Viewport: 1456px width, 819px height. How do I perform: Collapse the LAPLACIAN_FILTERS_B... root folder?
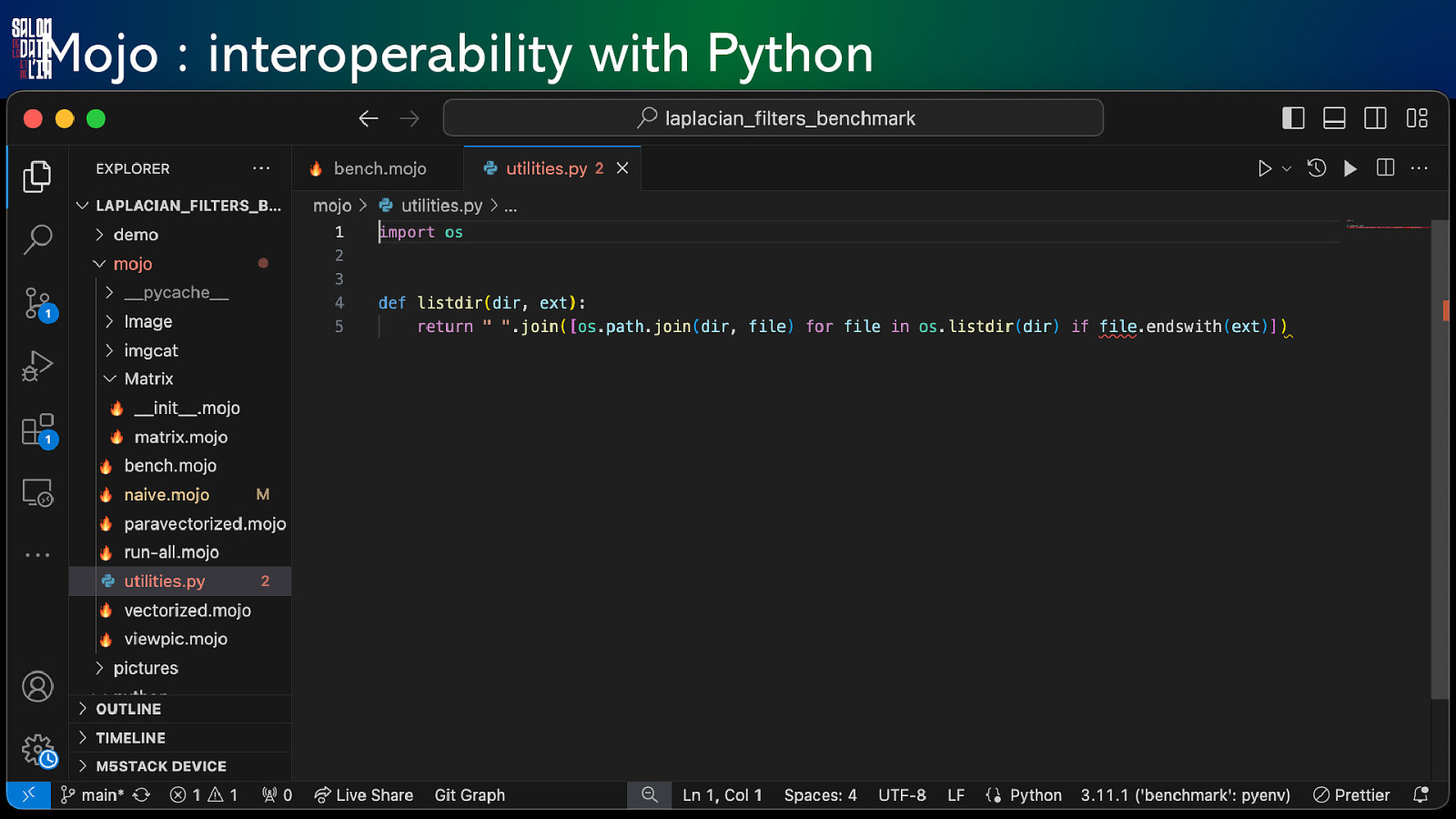pos(180,206)
